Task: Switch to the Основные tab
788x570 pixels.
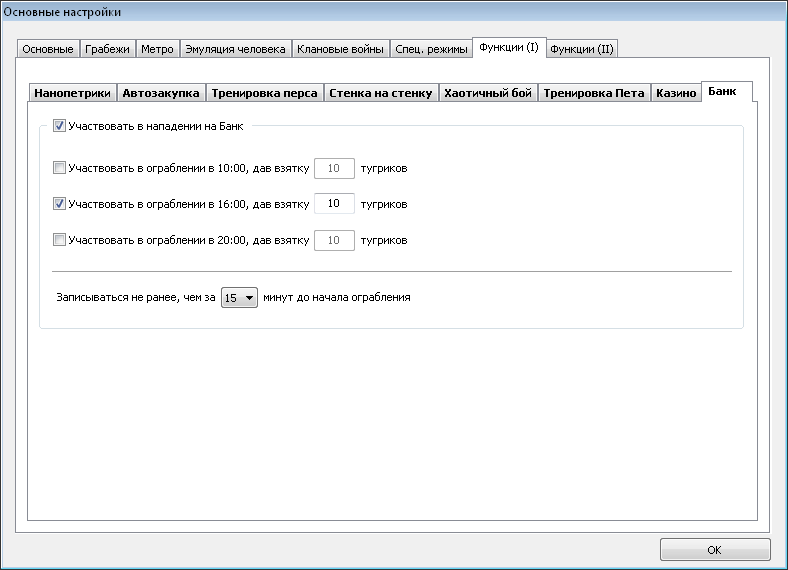Action: [48, 49]
